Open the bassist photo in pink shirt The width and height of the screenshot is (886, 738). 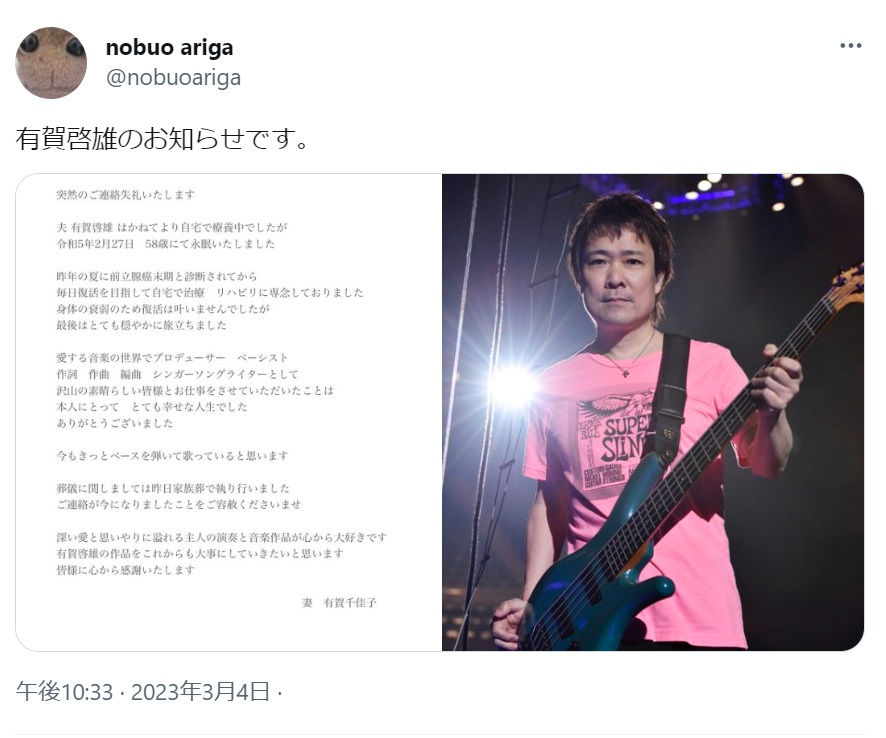click(x=653, y=413)
